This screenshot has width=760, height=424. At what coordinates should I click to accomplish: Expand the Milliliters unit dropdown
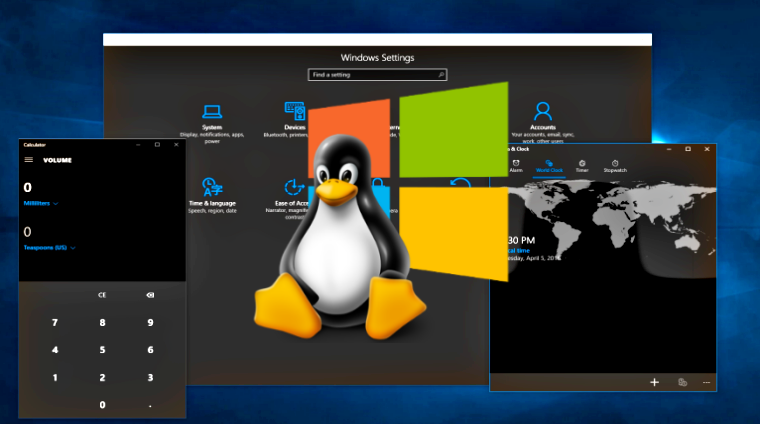click(41, 204)
